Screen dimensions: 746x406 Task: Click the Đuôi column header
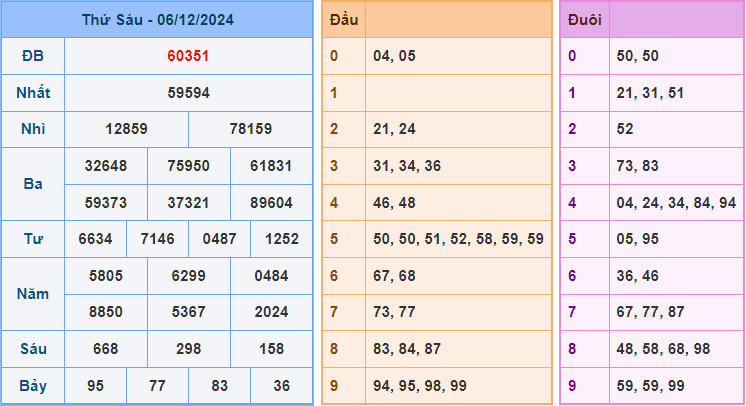(584, 19)
